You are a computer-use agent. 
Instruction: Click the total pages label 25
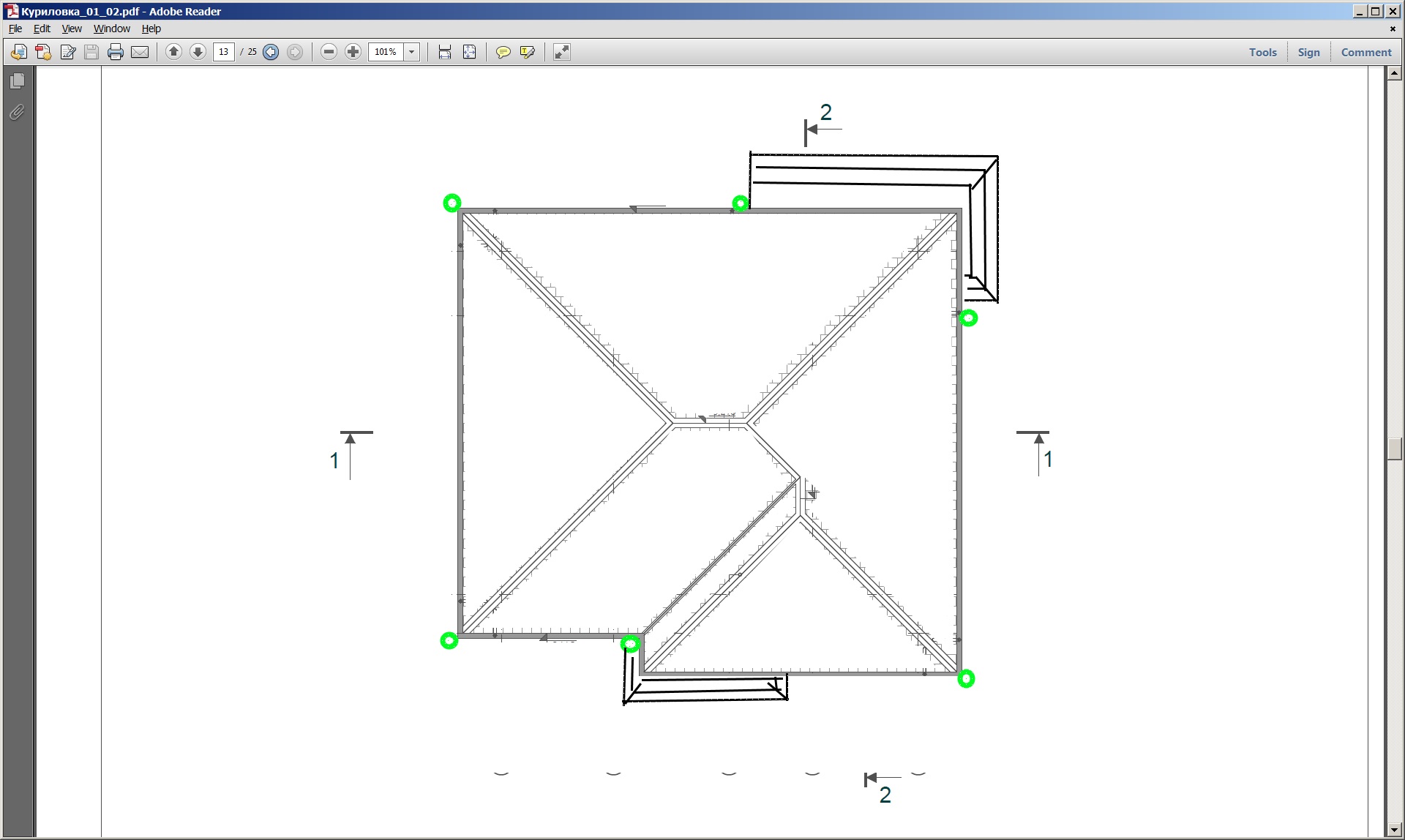(x=252, y=52)
